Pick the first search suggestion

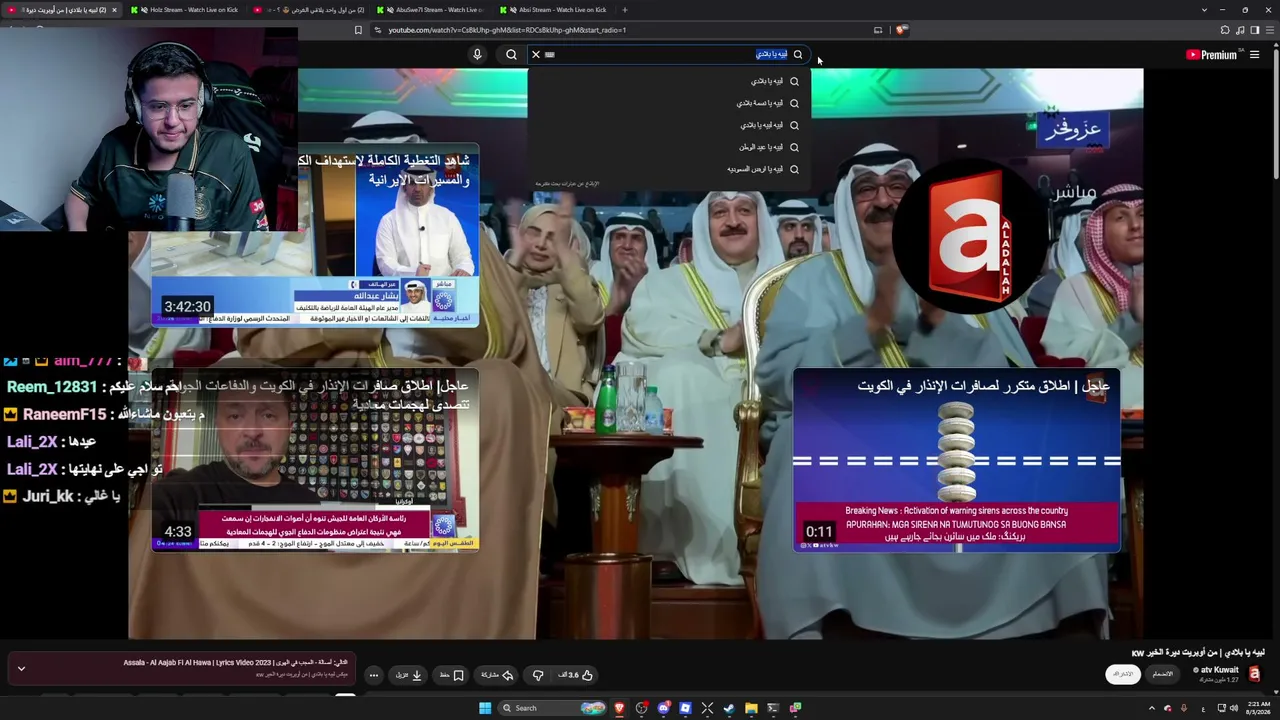point(669,81)
